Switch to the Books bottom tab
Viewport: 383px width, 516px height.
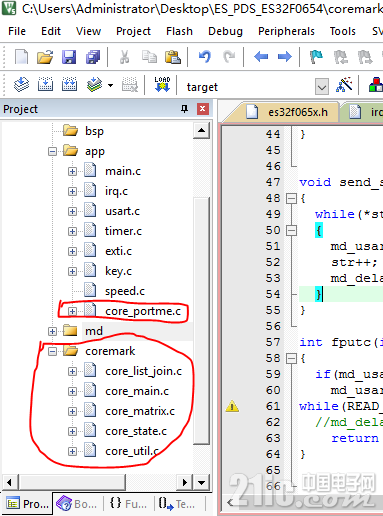(x=77, y=504)
